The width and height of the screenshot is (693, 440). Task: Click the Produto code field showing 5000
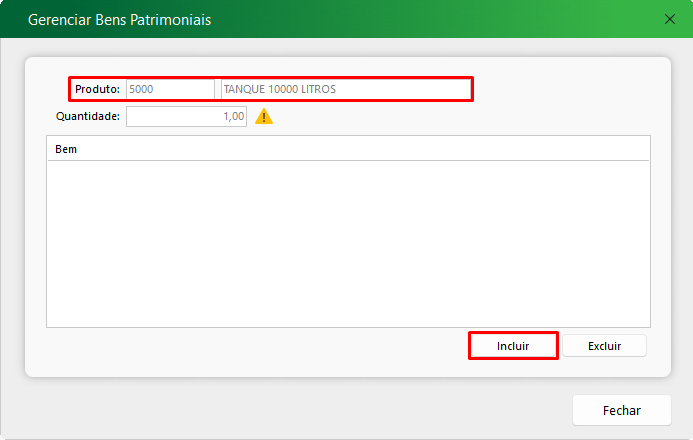169,89
